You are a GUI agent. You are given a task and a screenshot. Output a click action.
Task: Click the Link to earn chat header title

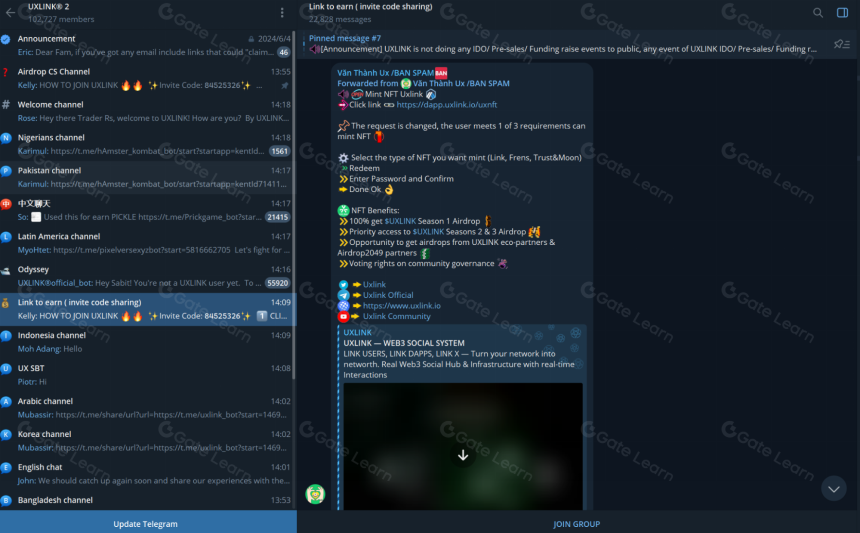[370, 7]
